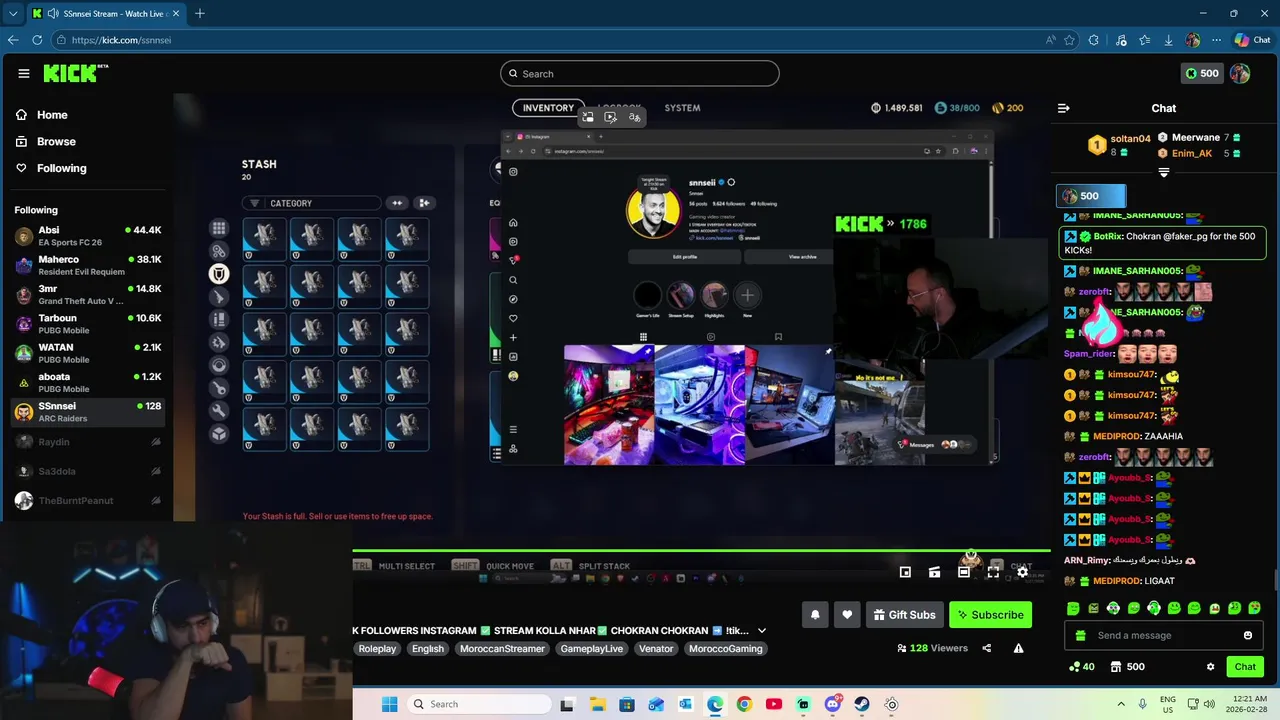Refresh the browser page

37,40
